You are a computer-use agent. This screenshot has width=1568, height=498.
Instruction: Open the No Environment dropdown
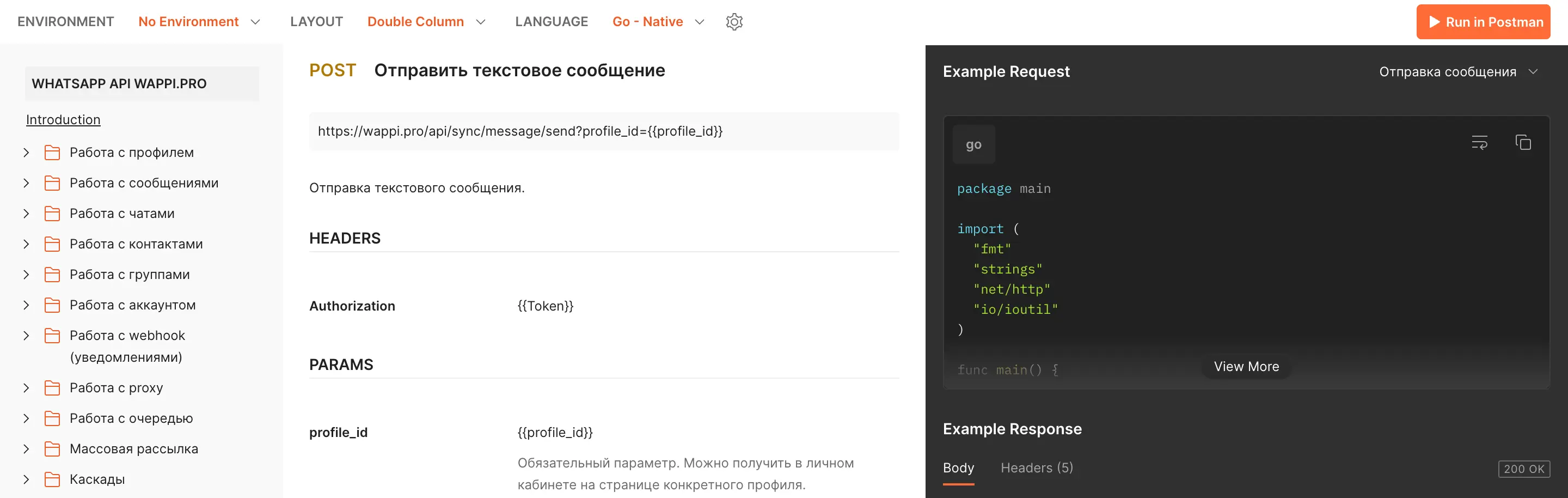click(199, 22)
